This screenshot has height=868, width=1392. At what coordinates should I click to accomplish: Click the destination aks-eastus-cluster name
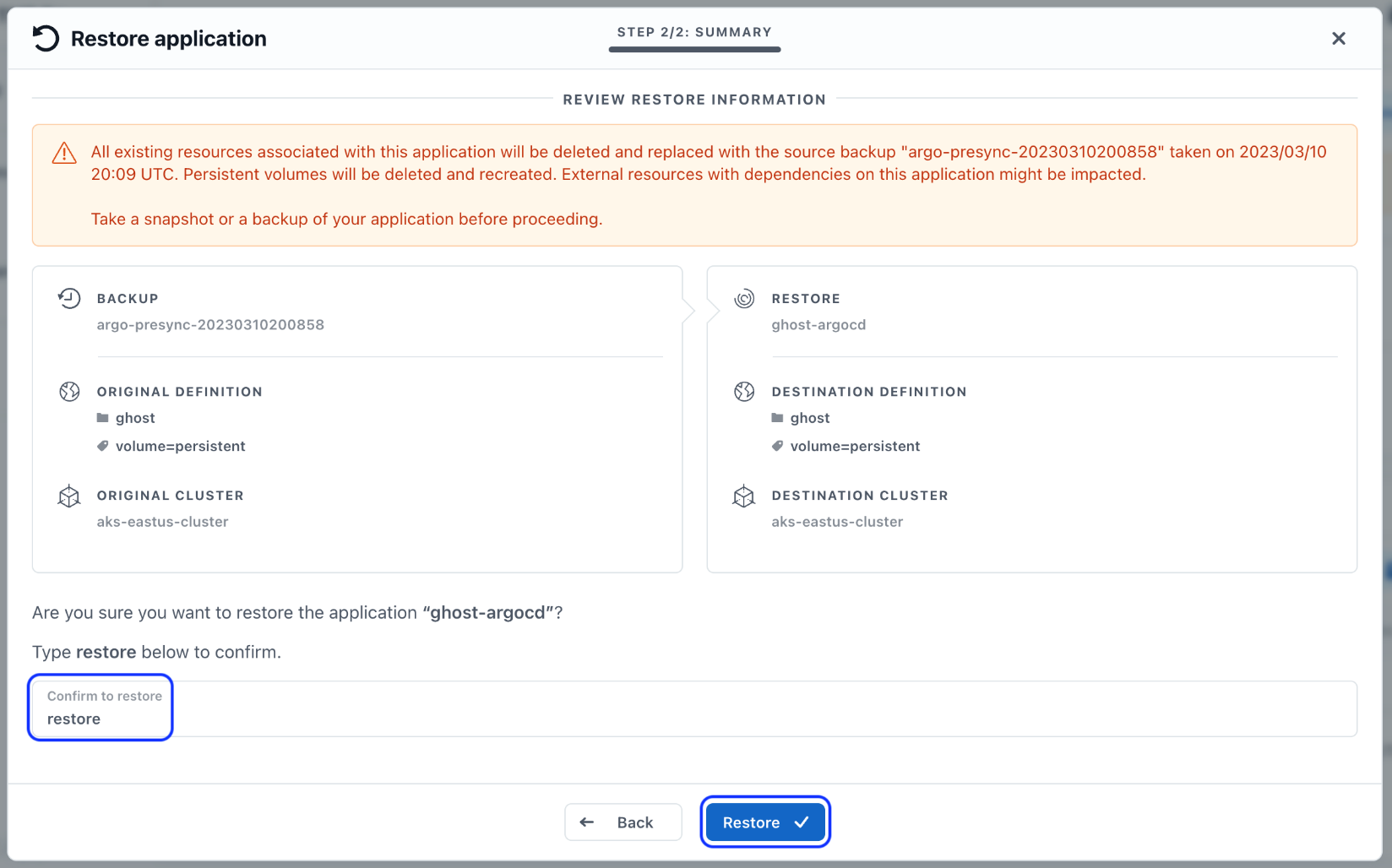[837, 522]
